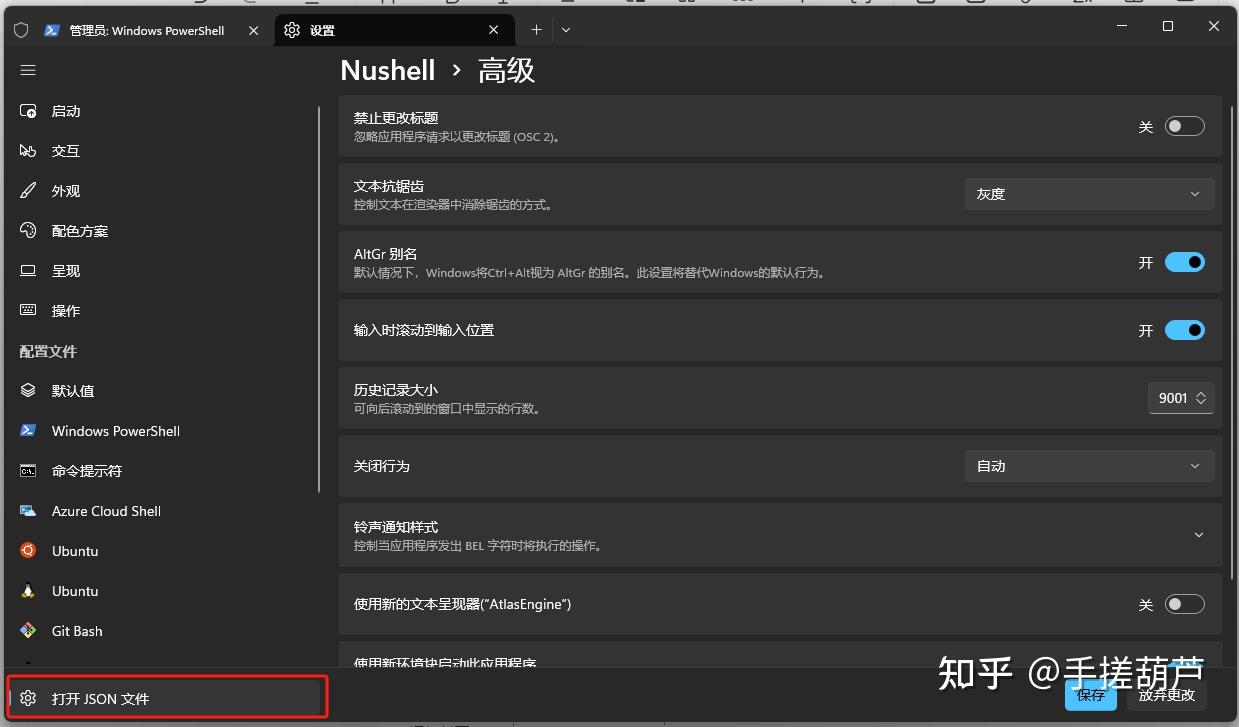The height and width of the screenshot is (727, 1239).
Task: Turn off 输入时滚动到输入位置
Action: click(1184, 329)
